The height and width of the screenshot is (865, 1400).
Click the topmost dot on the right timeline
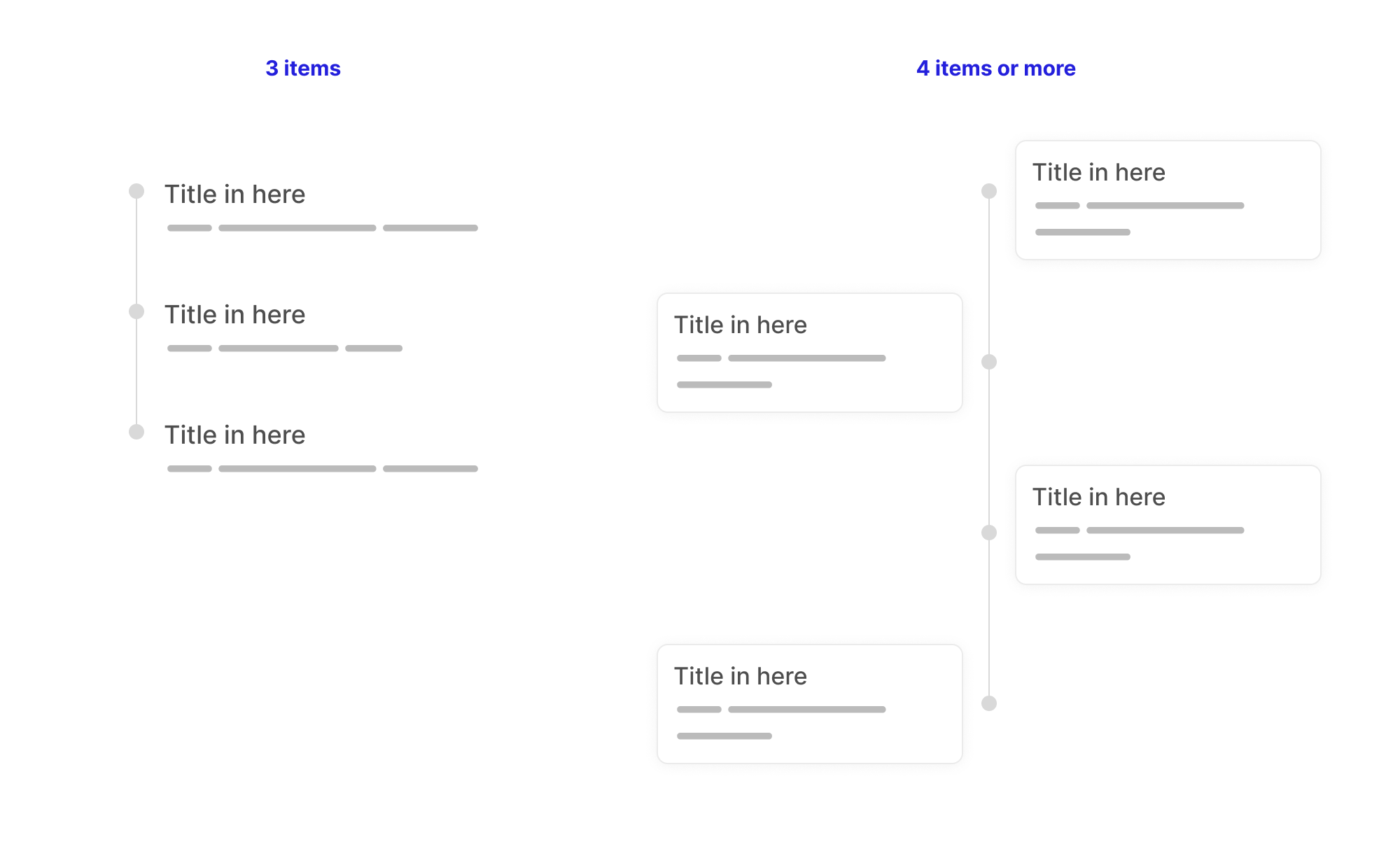[988, 191]
